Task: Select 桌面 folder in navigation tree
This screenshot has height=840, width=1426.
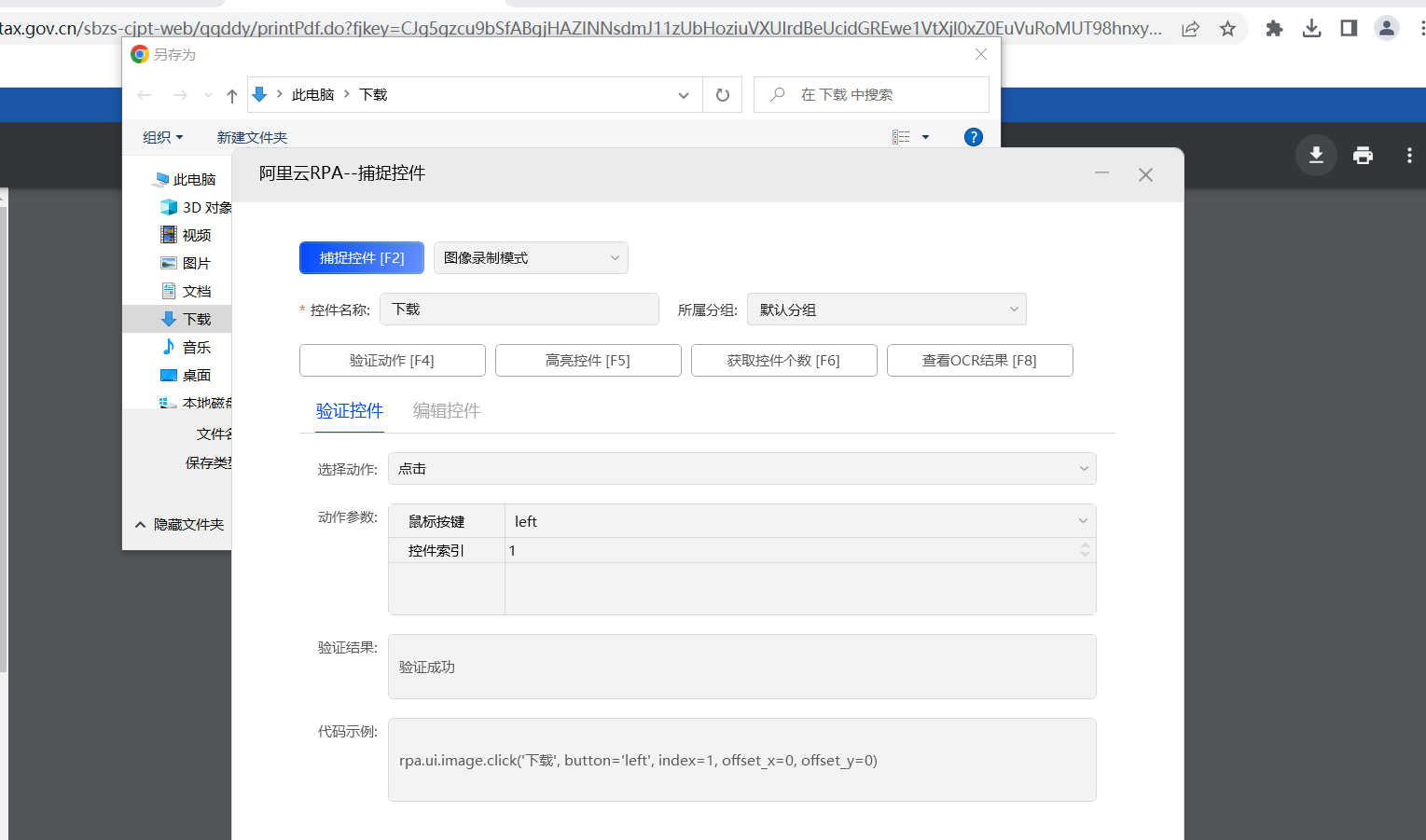Action: [x=187, y=376]
